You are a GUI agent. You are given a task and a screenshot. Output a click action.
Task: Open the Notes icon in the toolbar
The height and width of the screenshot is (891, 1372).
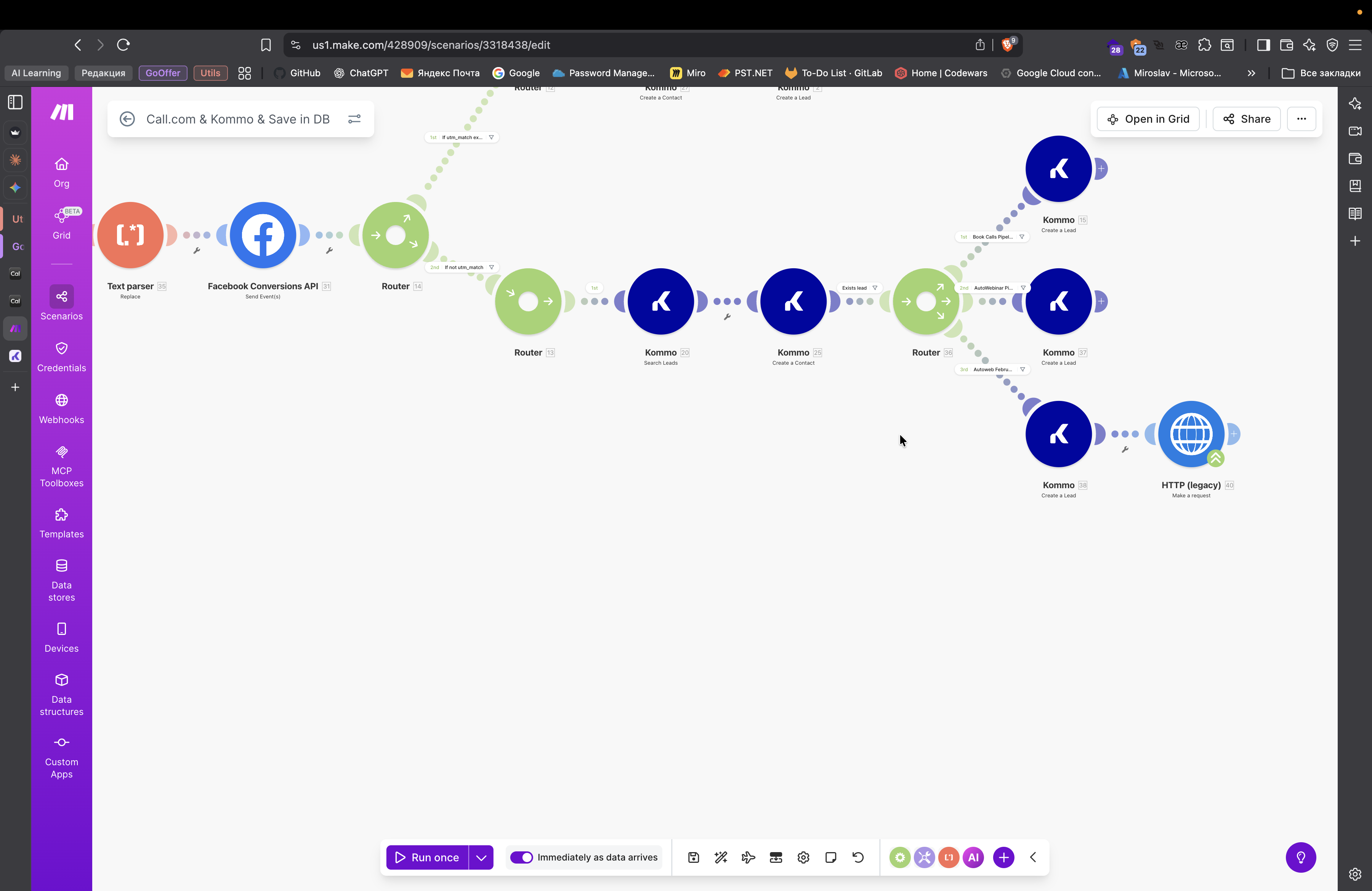tap(831, 857)
